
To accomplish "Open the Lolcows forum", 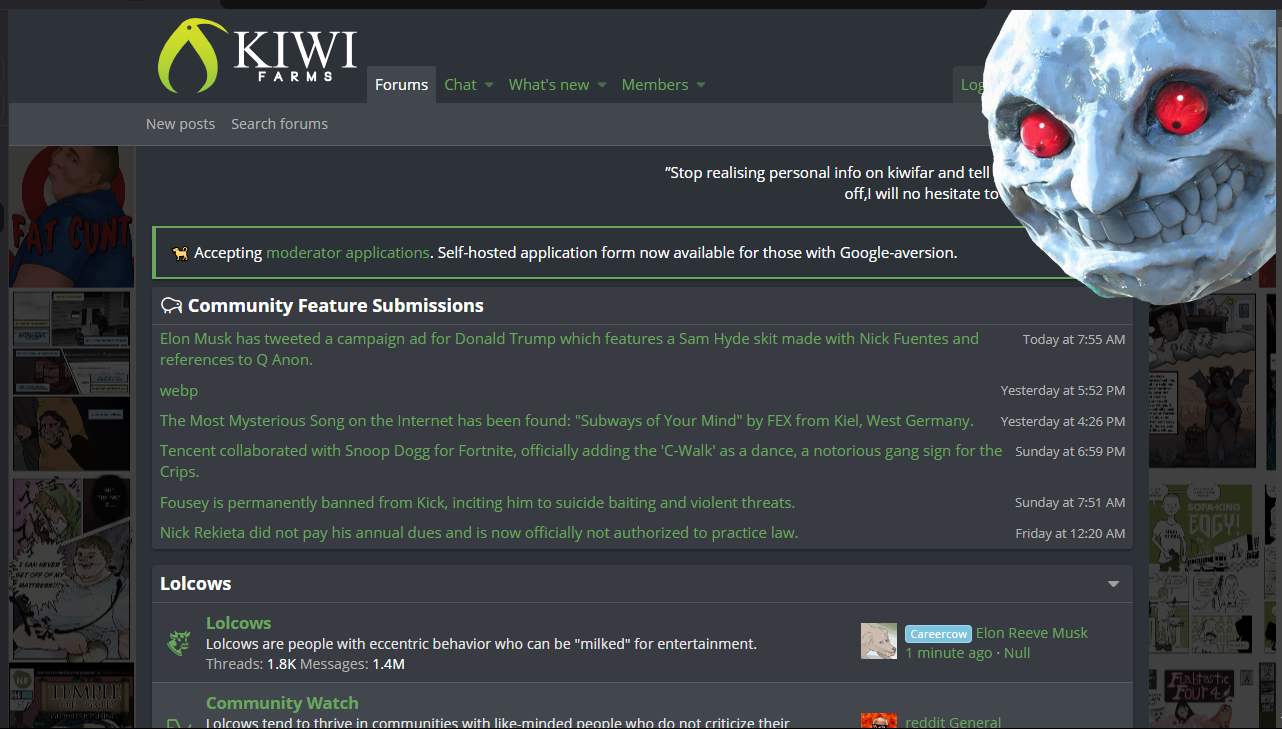I will tap(238, 623).
